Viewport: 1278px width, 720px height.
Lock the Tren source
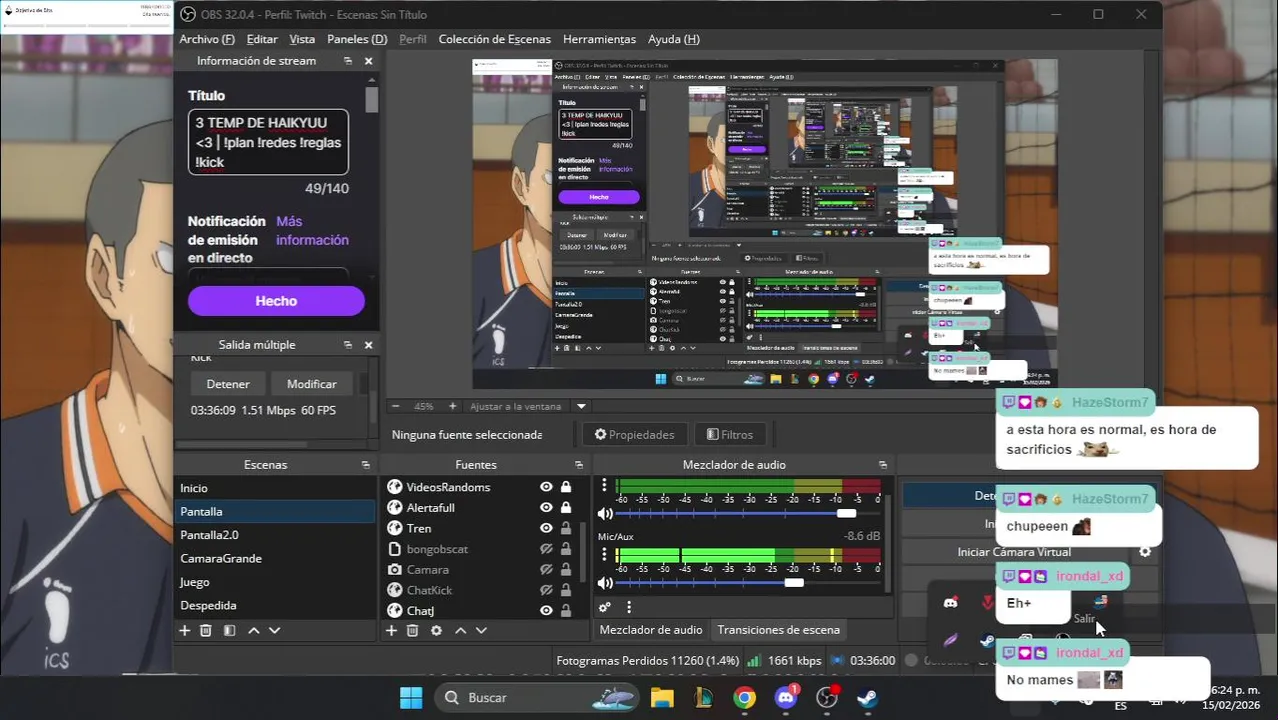[566, 528]
